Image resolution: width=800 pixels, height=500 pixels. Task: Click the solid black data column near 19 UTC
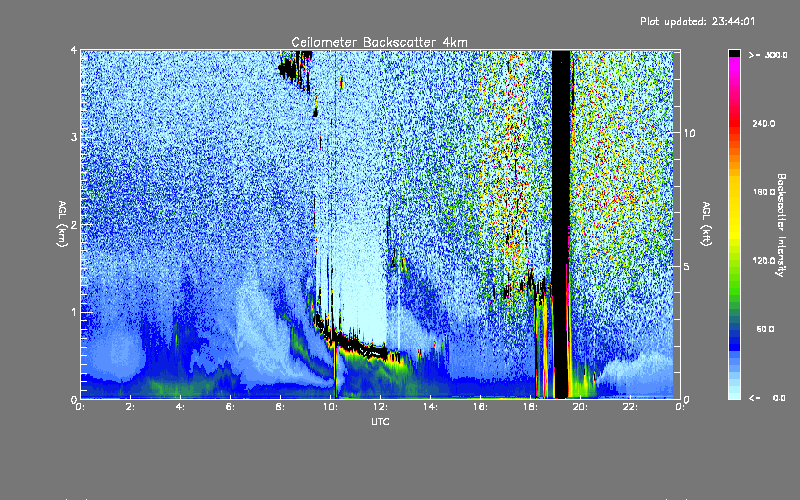click(x=561, y=224)
